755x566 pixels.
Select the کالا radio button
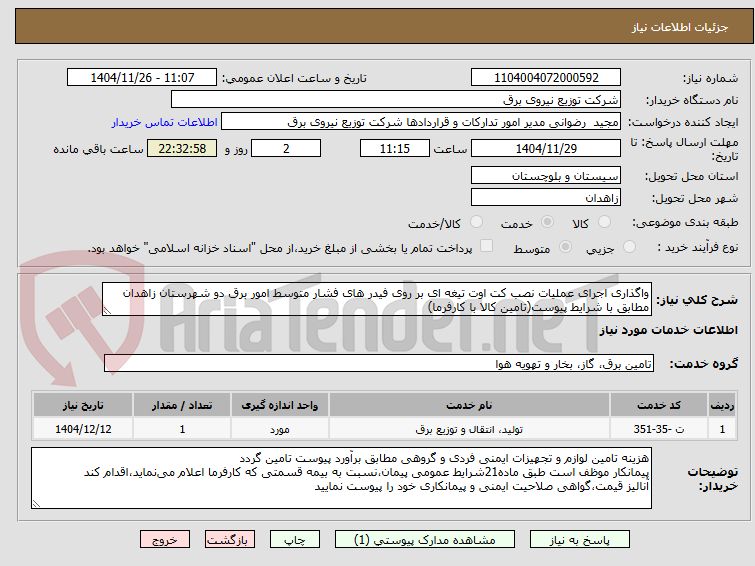point(604,222)
